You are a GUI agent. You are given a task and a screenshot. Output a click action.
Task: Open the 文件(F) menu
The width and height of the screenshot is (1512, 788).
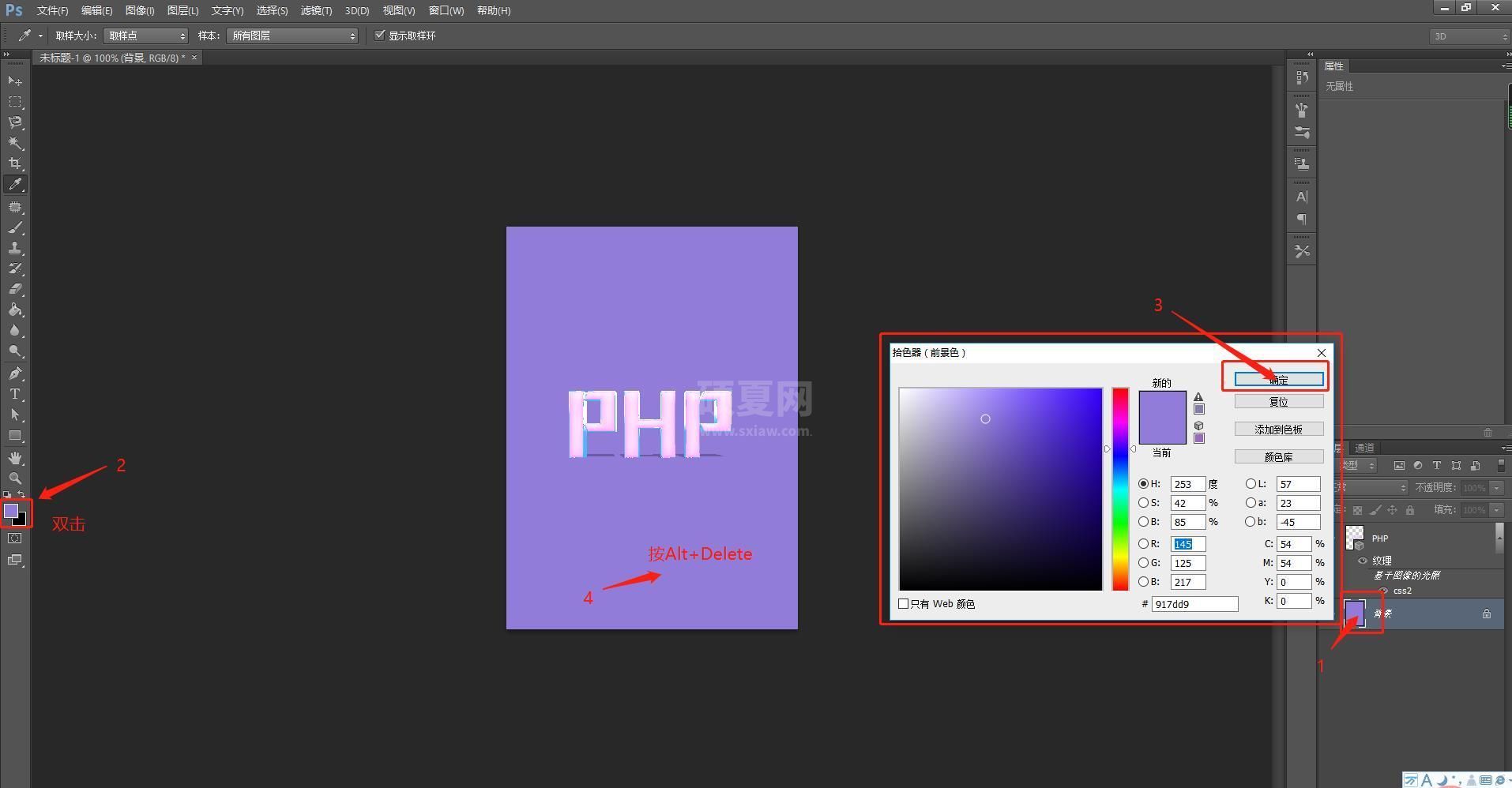52,10
